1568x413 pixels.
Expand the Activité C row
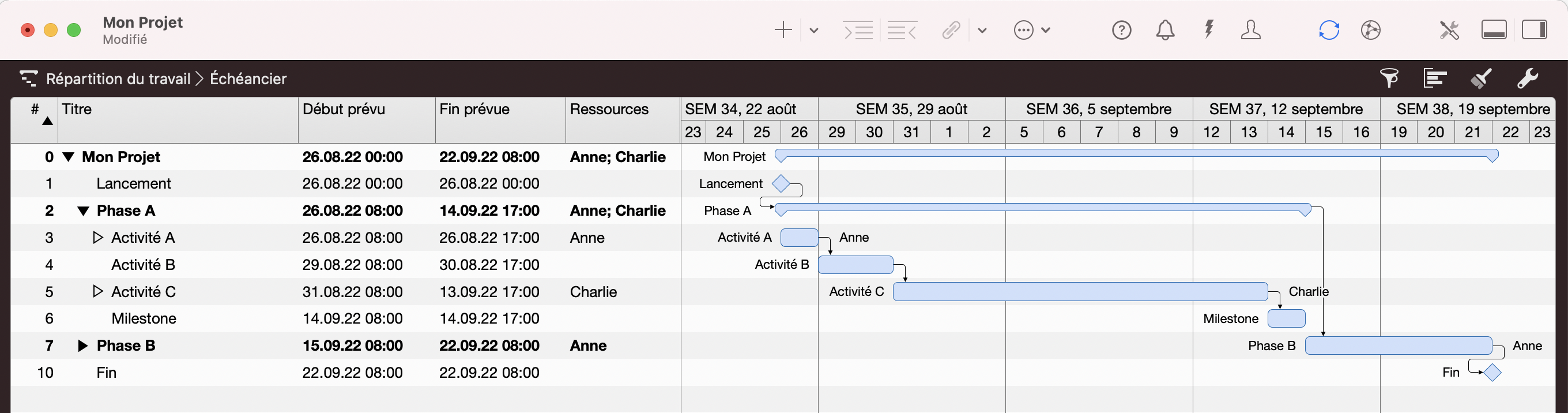[97, 292]
